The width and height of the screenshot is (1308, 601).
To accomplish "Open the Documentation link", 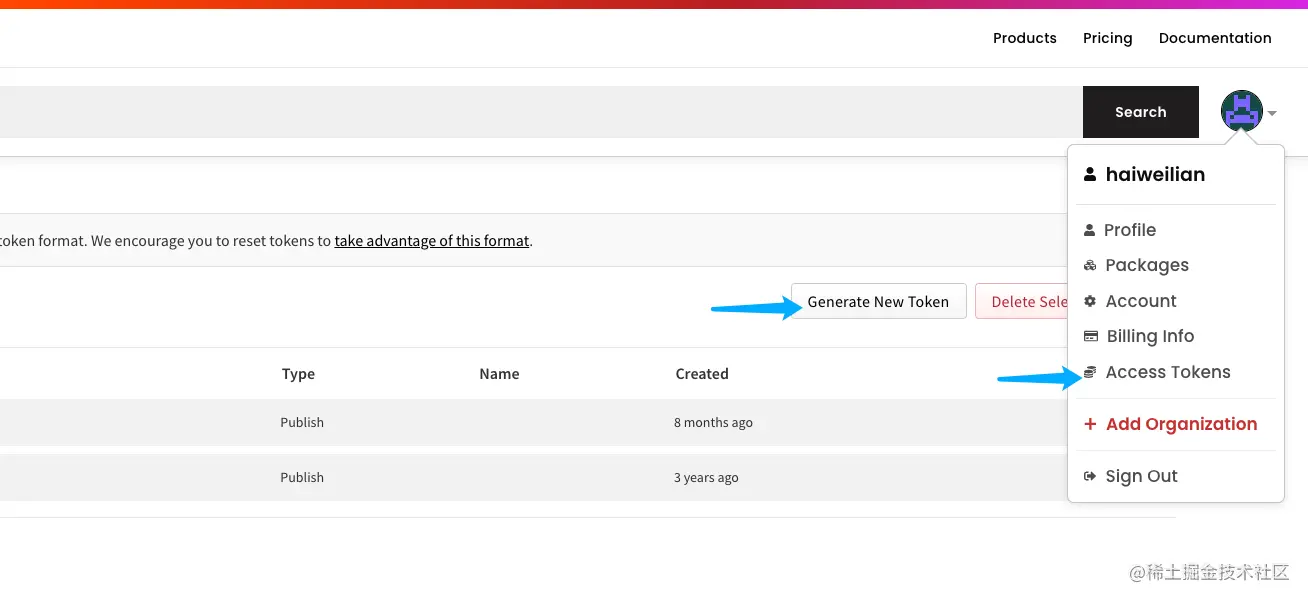I will 1215,38.
